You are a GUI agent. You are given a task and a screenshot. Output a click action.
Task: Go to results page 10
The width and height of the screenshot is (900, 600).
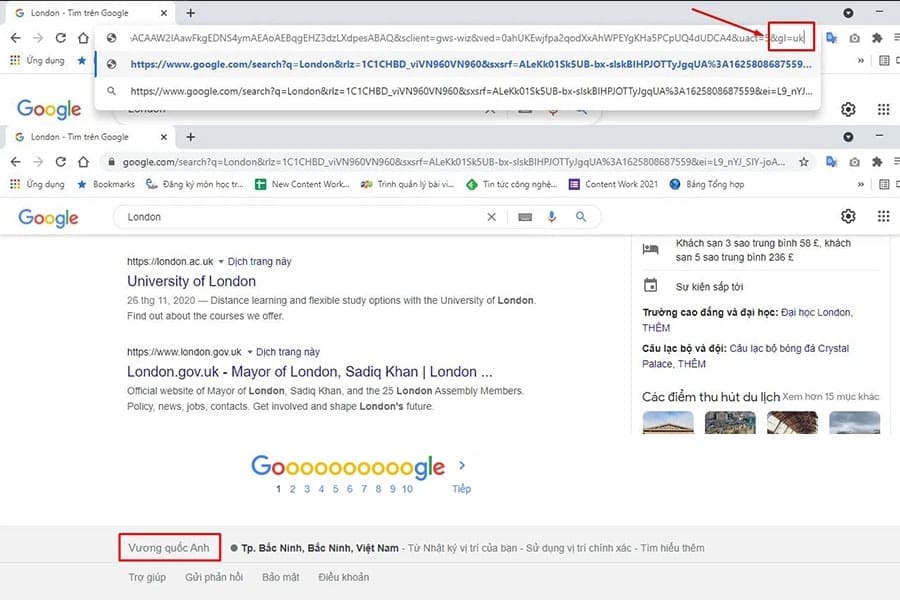coord(407,489)
